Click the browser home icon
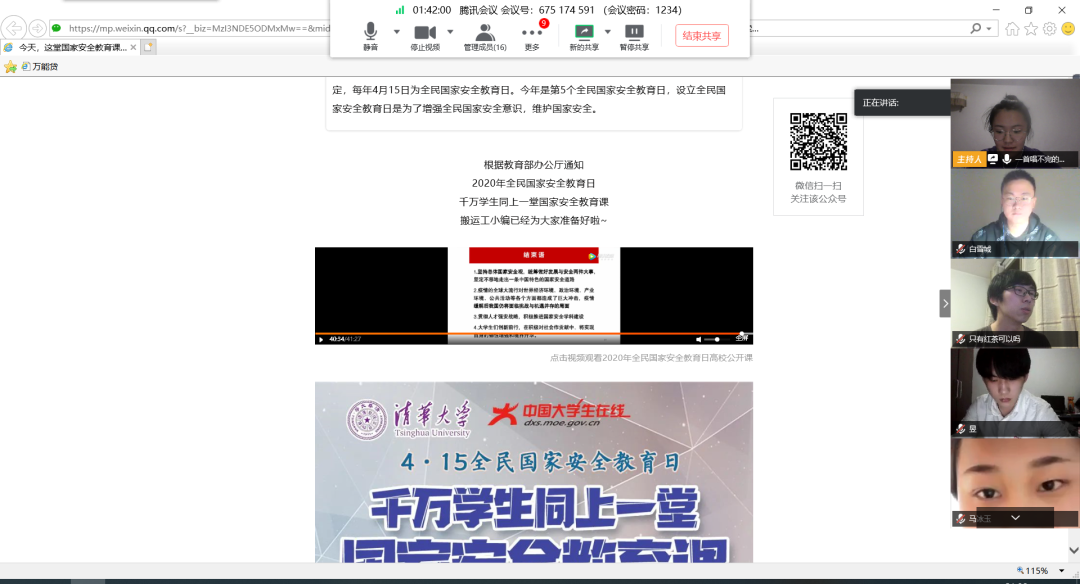Viewport: 1080px width, 584px height. click(1012, 28)
